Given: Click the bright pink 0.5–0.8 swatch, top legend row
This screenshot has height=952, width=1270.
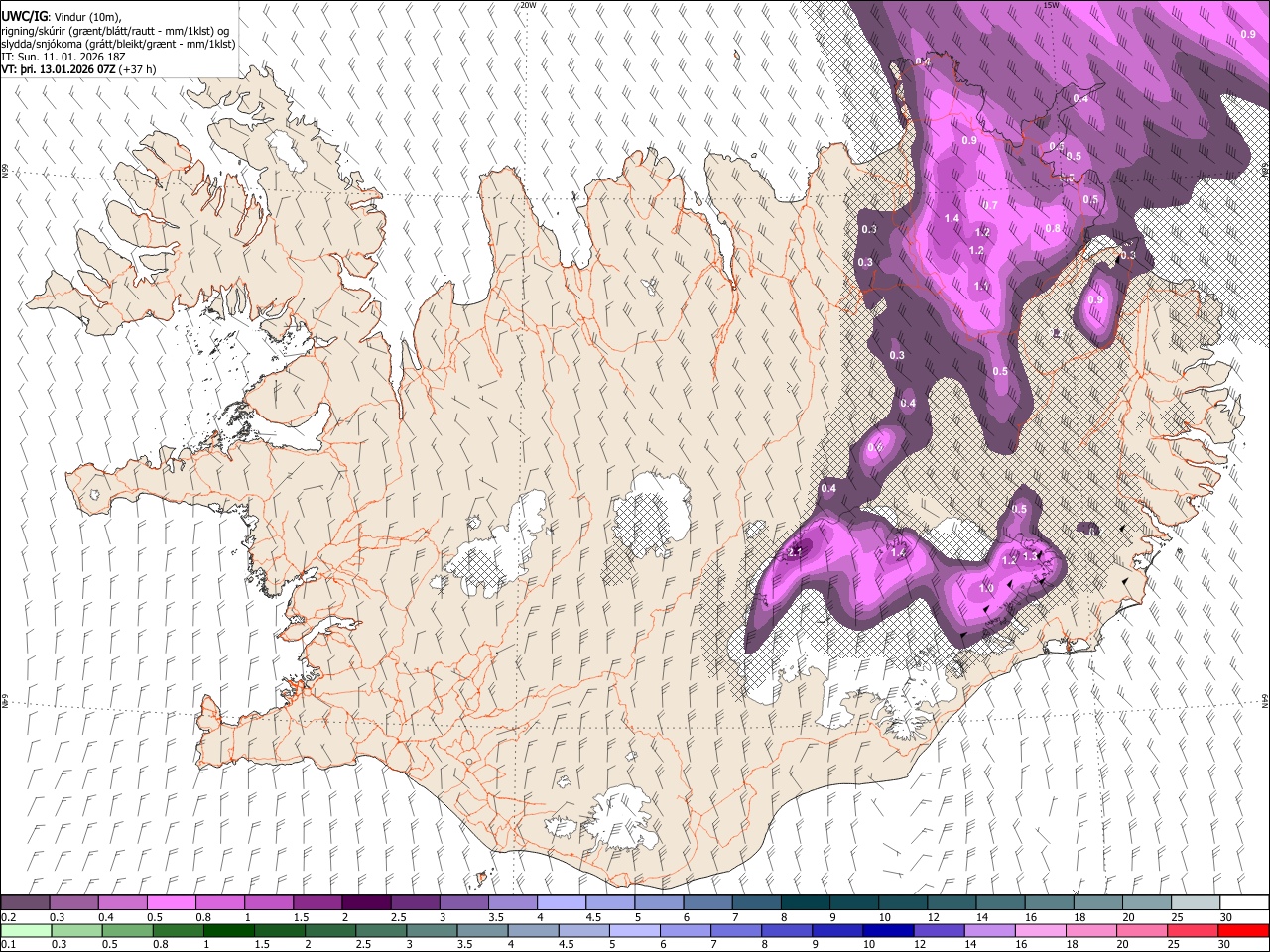Looking at the screenshot, I should [171, 902].
